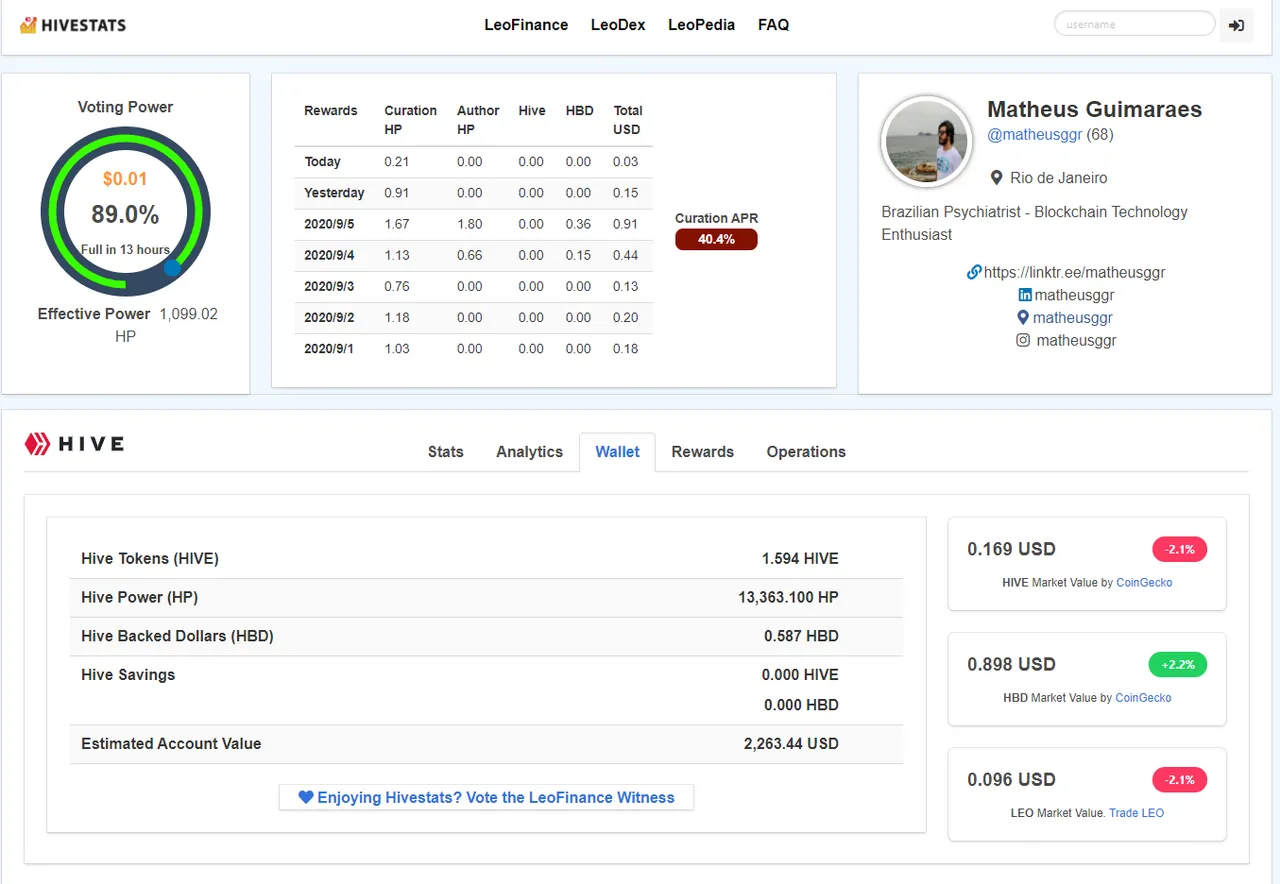1280x884 pixels.
Task: Click the Instagram icon beside matheusggr
Action: [x=1023, y=340]
